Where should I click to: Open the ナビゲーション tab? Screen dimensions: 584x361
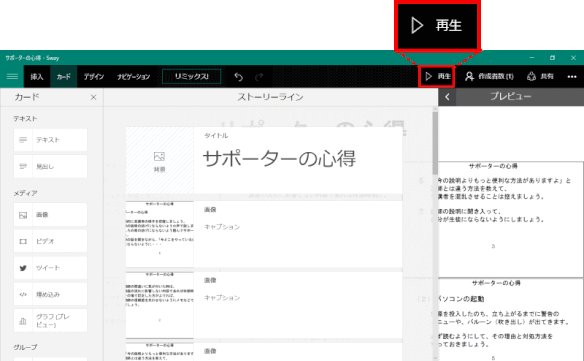133,77
